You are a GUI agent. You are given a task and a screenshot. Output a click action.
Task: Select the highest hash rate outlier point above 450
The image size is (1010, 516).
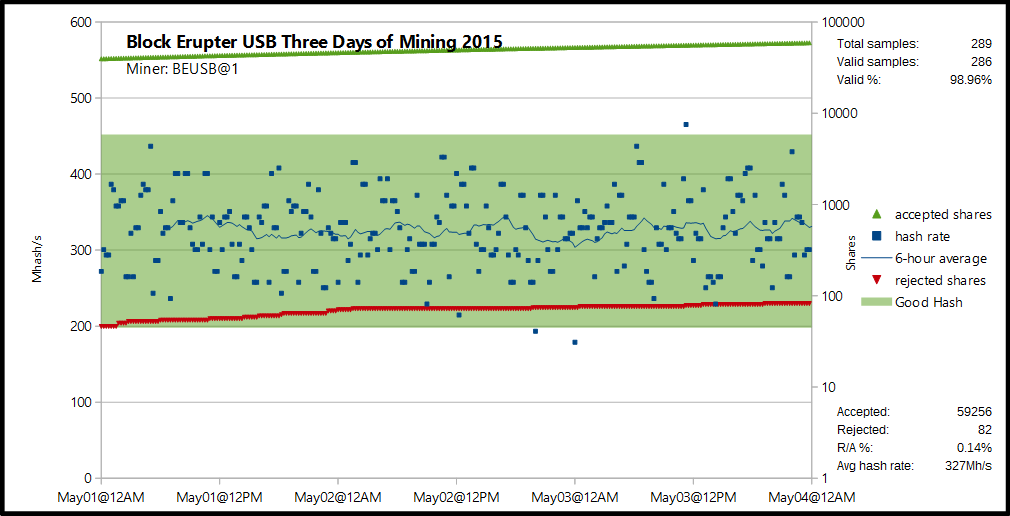(x=686, y=124)
